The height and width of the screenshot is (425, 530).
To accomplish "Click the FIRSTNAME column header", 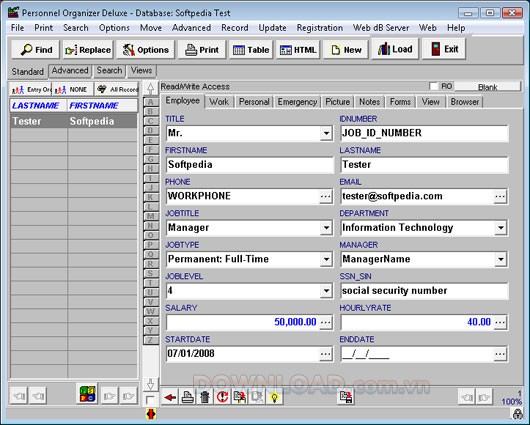I will pos(102,105).
